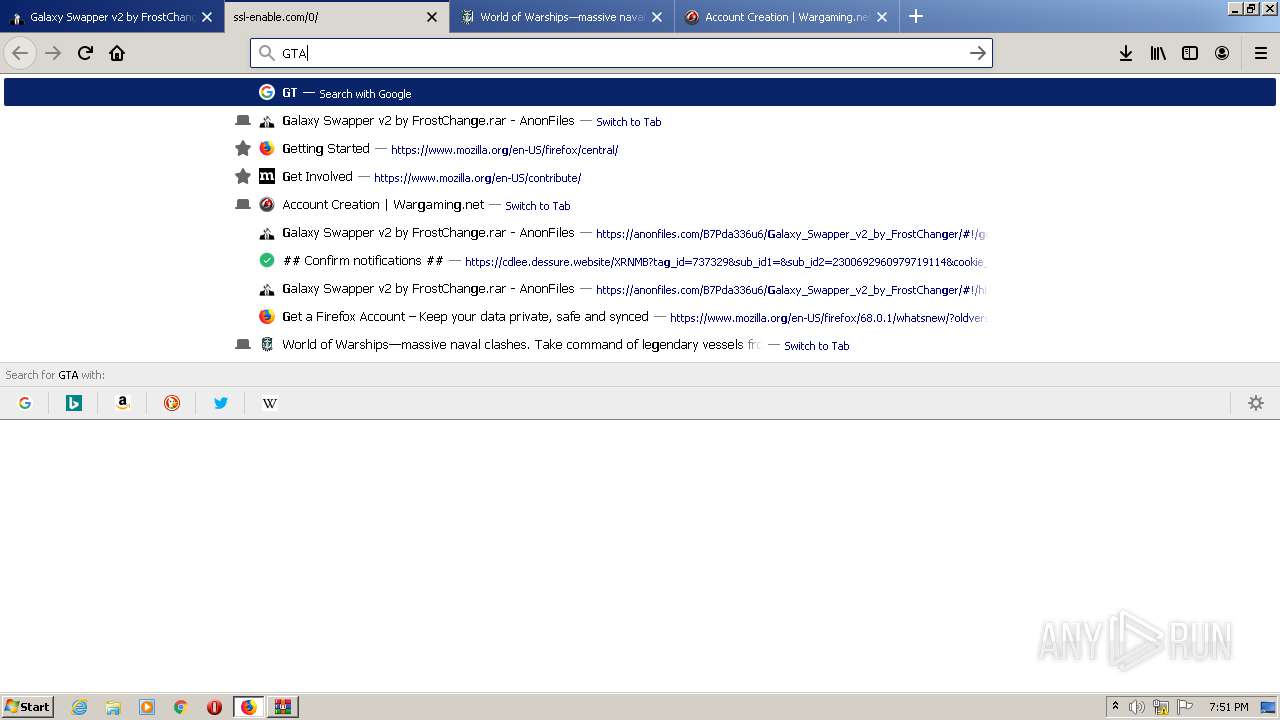Screen dimensions: 1280x720
Task: Select Get a Firefox Account suggestion
Action: coord(640,317)
